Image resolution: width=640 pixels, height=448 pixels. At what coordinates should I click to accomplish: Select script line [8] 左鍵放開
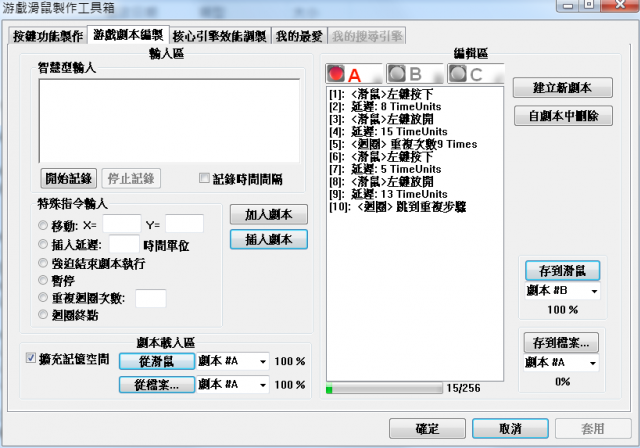381,182
